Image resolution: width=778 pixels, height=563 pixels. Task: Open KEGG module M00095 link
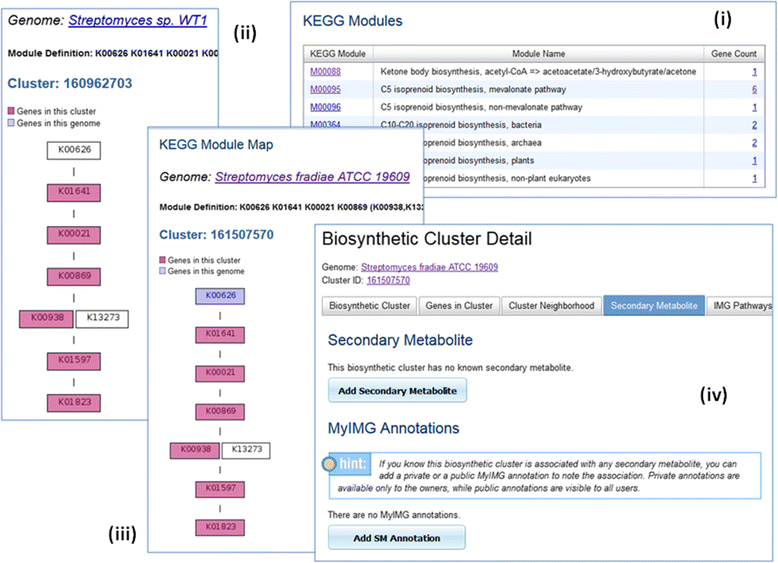(x=325, y=89)
